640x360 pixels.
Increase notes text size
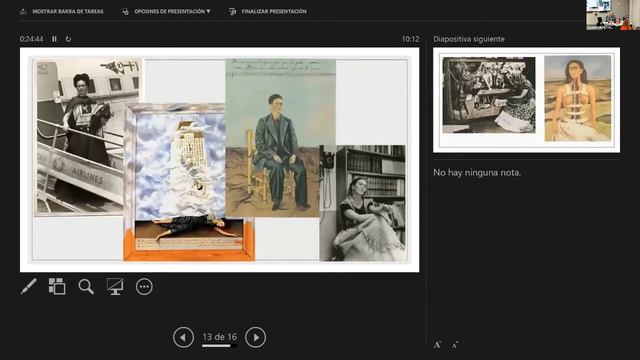pyautogui.click(x=437, y=345)
